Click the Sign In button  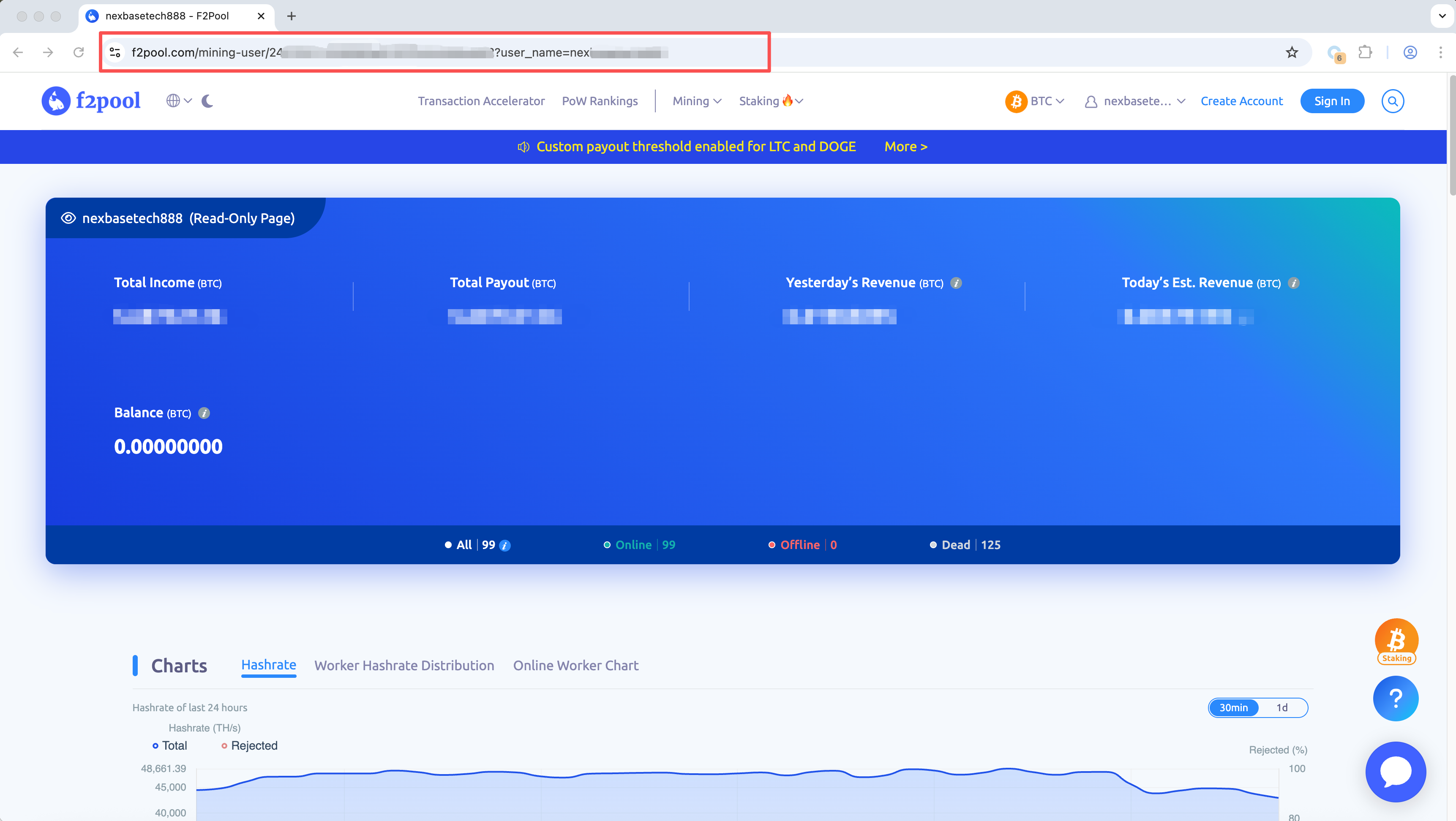tap(1332, 101)
